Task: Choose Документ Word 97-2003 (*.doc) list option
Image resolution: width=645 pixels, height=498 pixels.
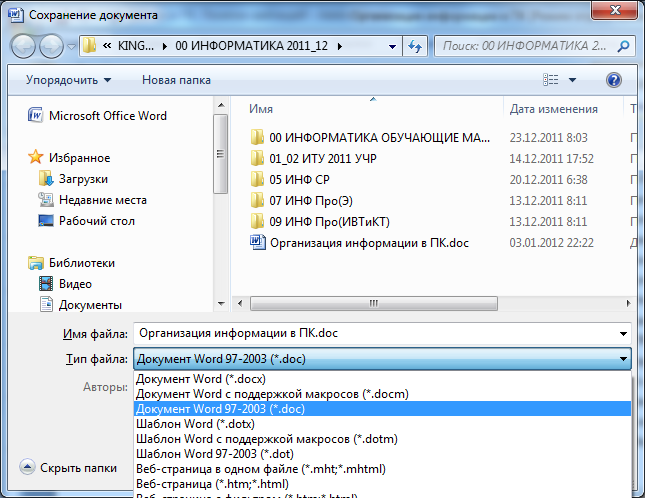Action: [x=383, y=409]
